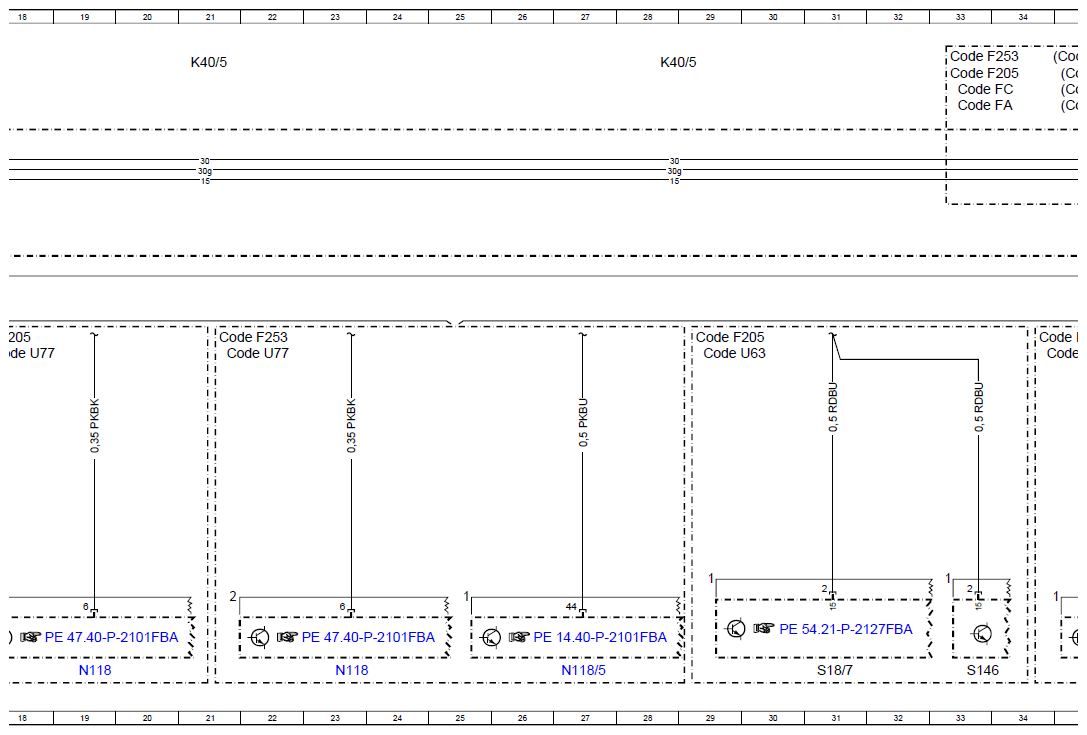Click the Code FA label

tap(985, 105)
